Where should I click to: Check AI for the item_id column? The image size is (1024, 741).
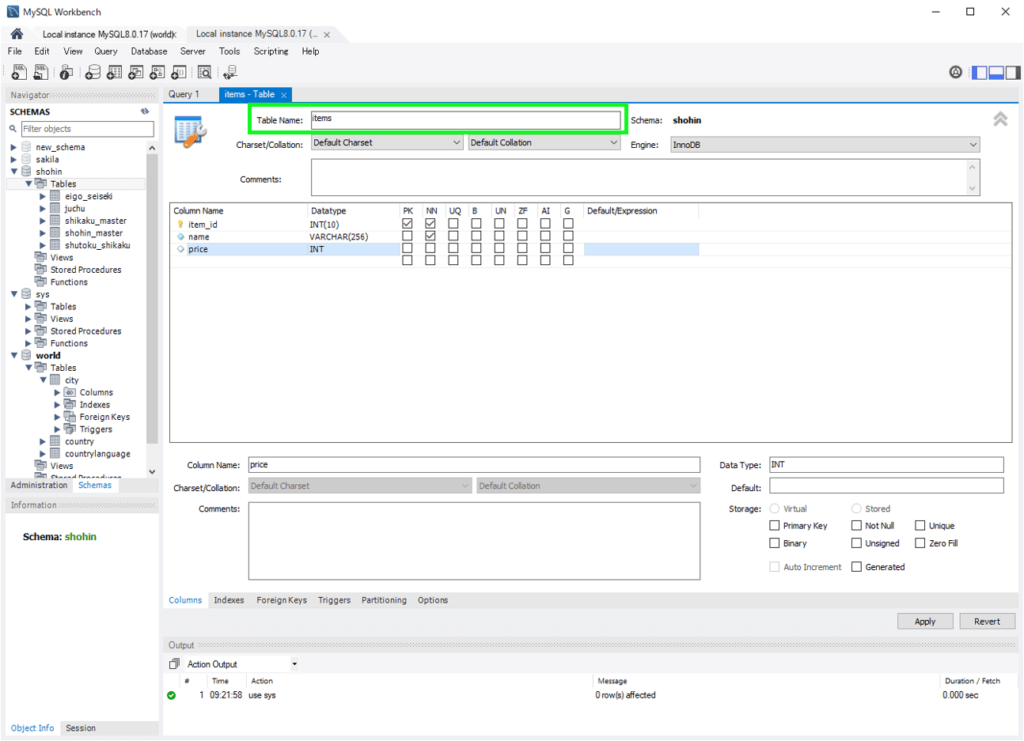pyautogui.click(x=545, y=224)
